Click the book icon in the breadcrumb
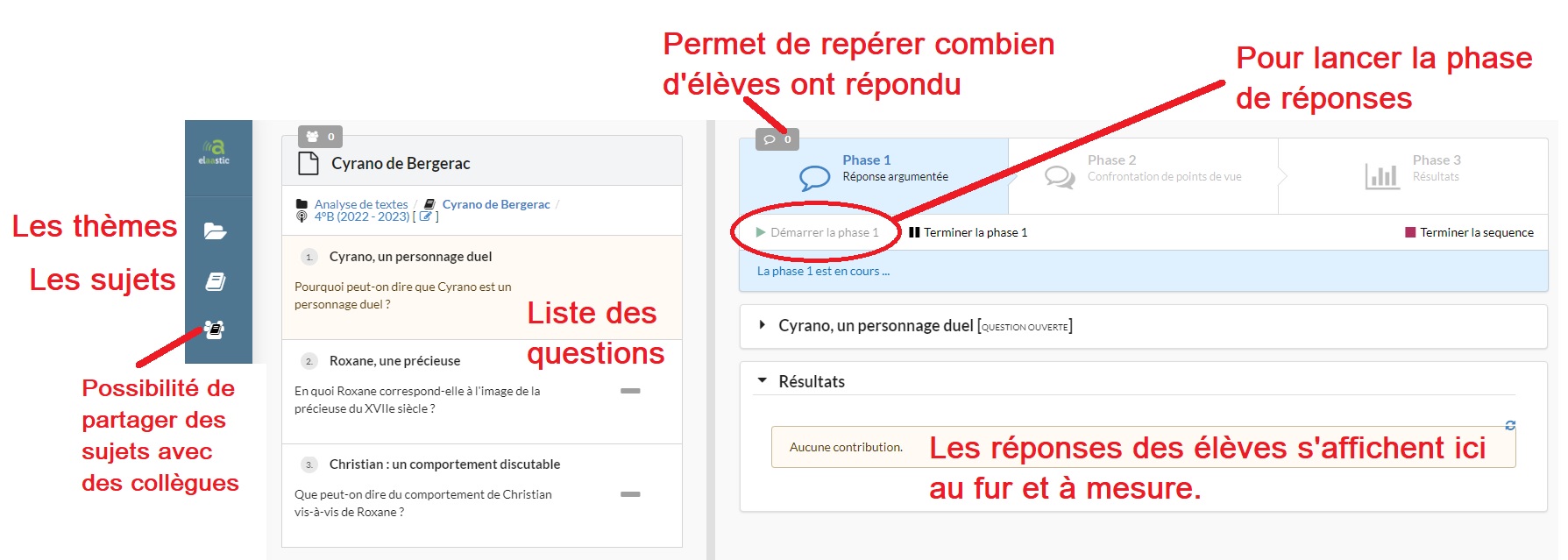The width and height of the screenshot is (1568, 560). [429, 204]
